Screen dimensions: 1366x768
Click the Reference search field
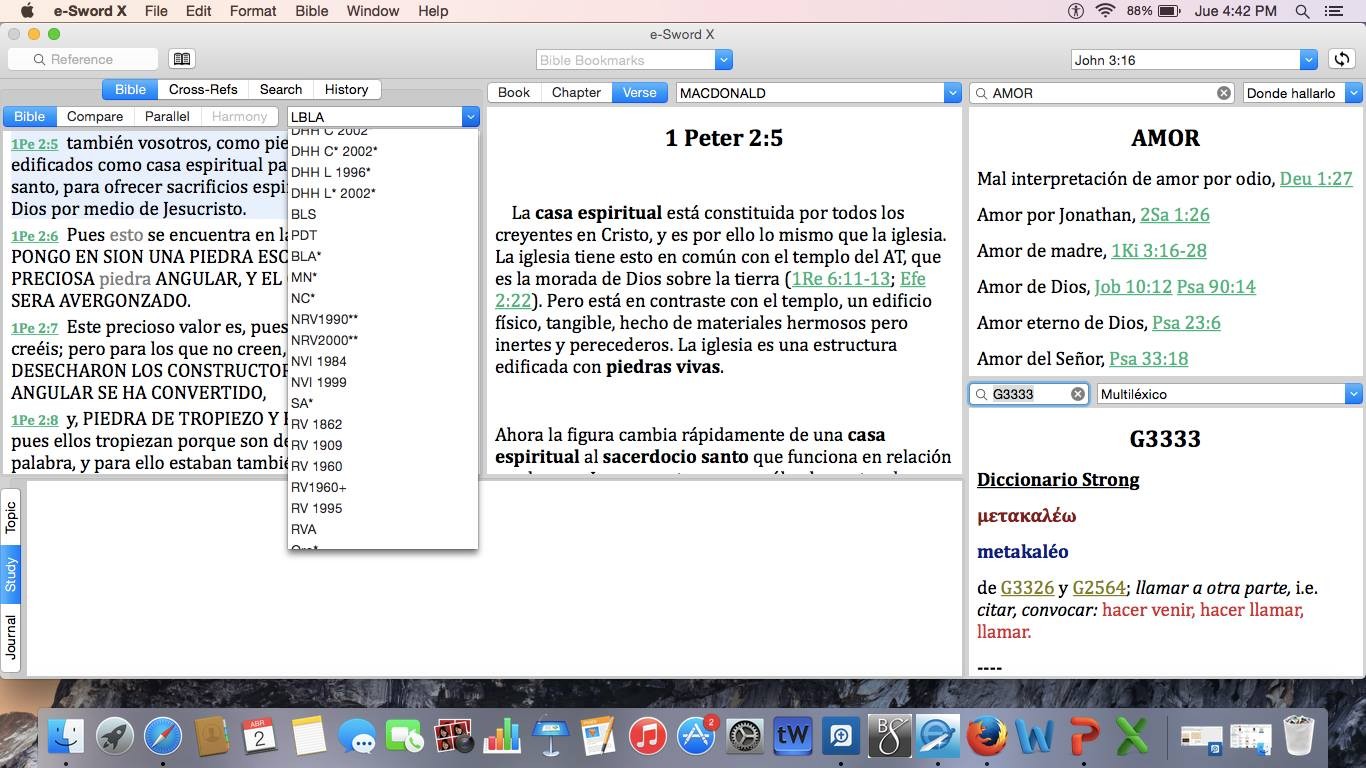coord(82,59)
